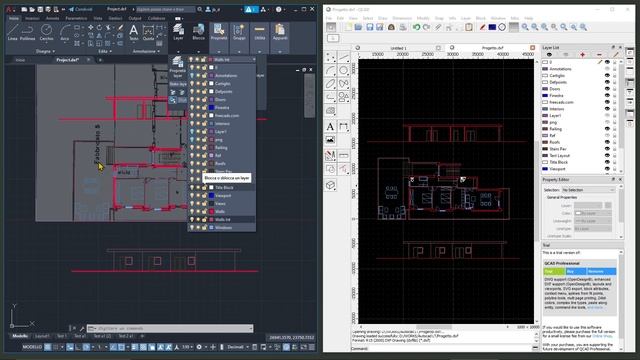The image size is (640, 360).
Task: Click the red plus add layer button
Action: [582, 55]
